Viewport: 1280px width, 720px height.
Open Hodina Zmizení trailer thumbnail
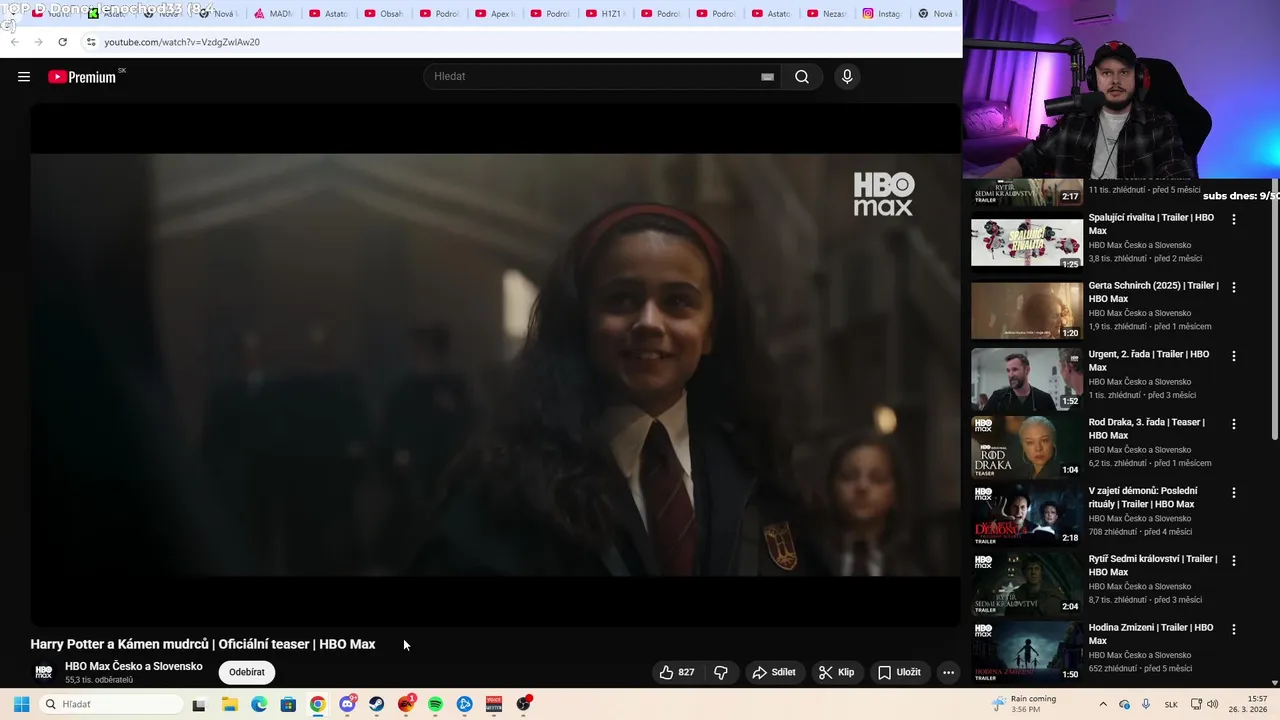(x=1027, y=653)
